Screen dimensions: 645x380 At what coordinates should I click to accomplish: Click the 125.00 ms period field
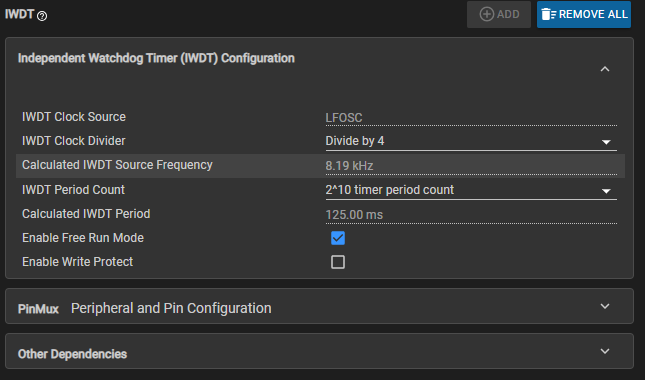click(471, 215)
